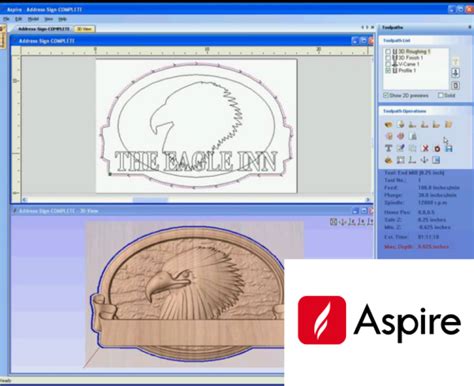Click the fifth icon in the top operations row
The image size is (474, 386).
pyautogui.click(x=436, y=125)
